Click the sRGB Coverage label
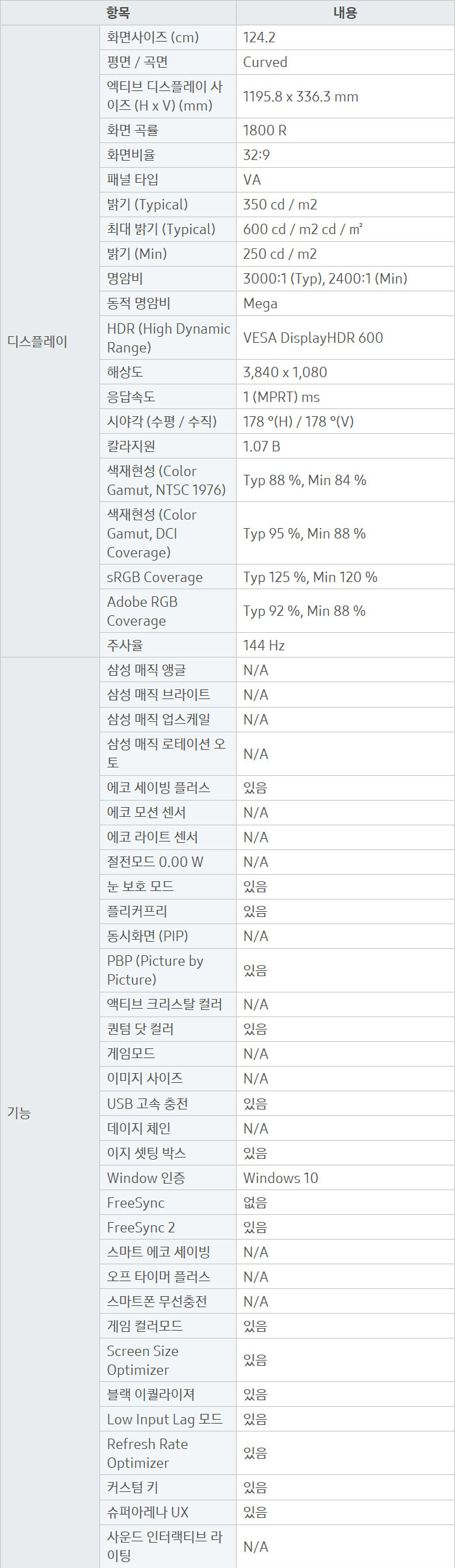The height and width of the screenshot is (1568, 455). click(155, 578)
